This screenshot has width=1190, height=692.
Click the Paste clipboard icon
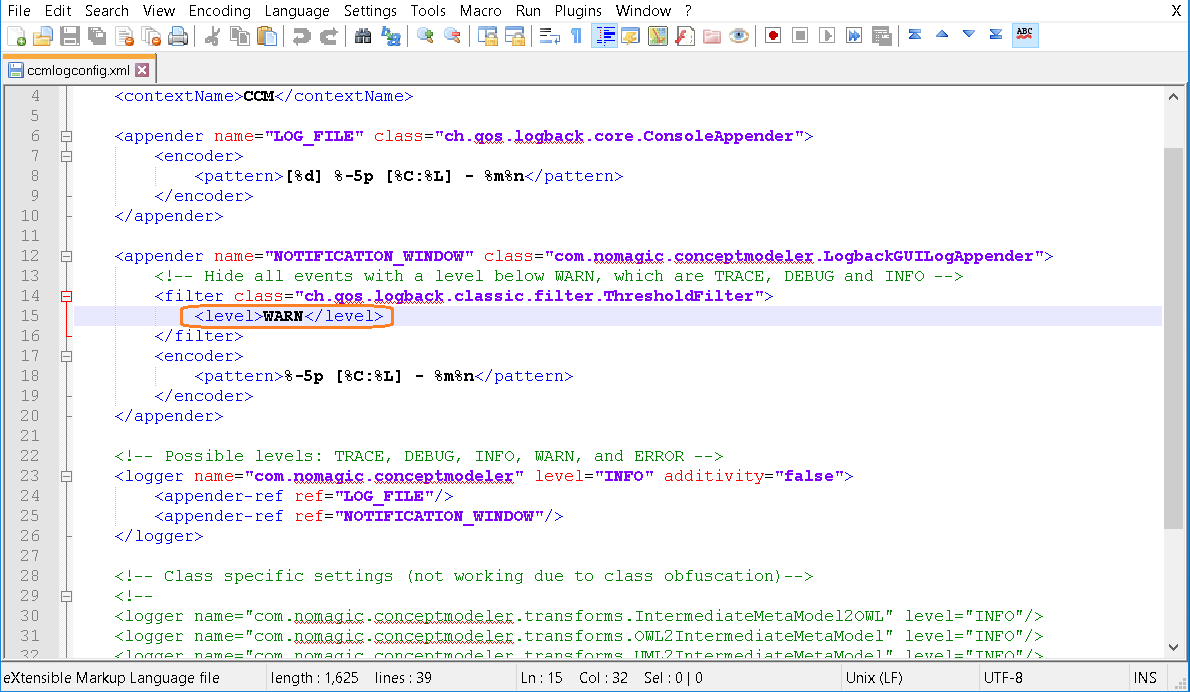267,36
